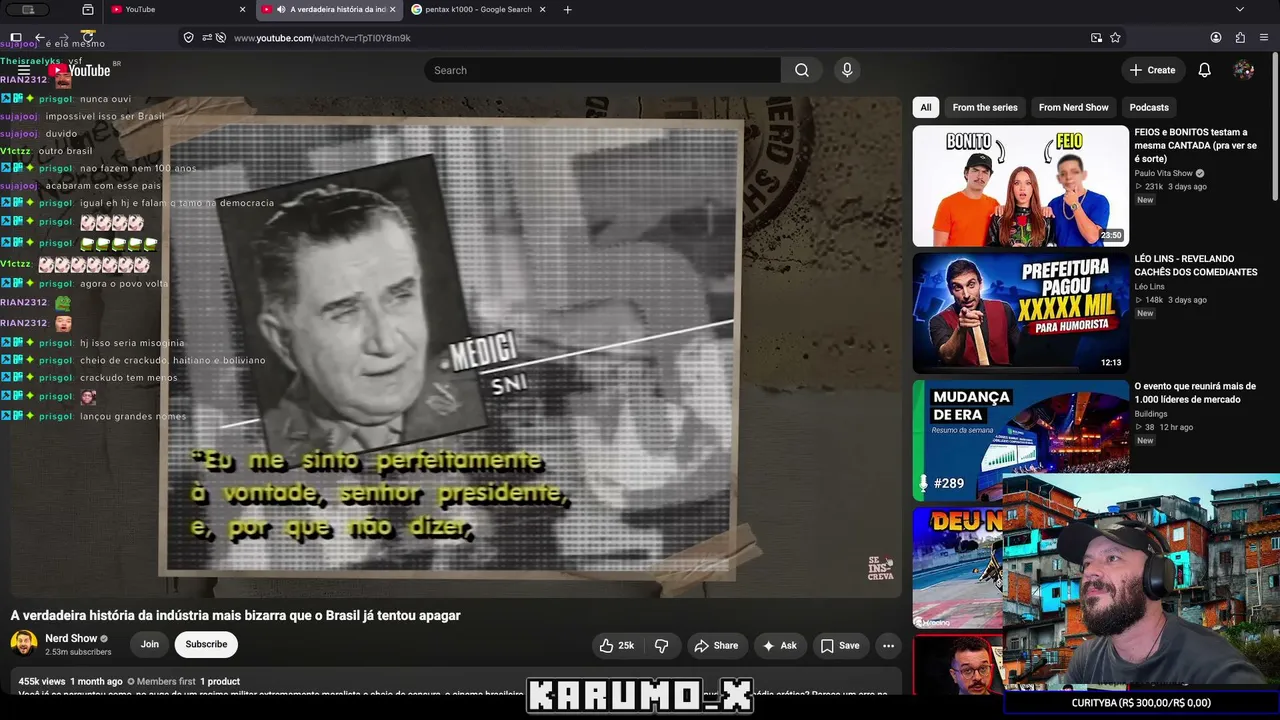Open the Mudança de Era #289 thumbnail

pos(1020,440)
